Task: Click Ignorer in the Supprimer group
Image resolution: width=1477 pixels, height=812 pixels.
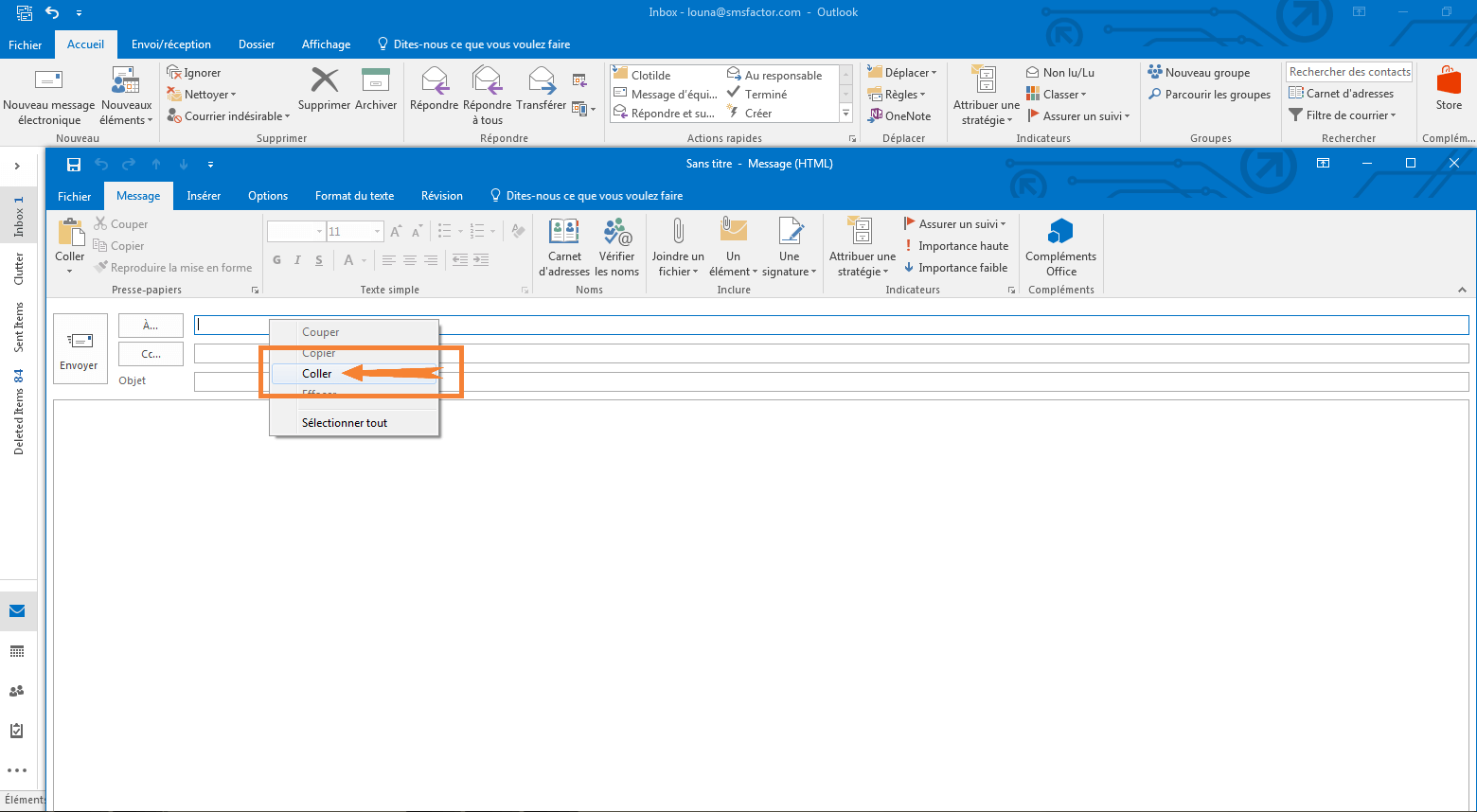Action: pos(194,73)
